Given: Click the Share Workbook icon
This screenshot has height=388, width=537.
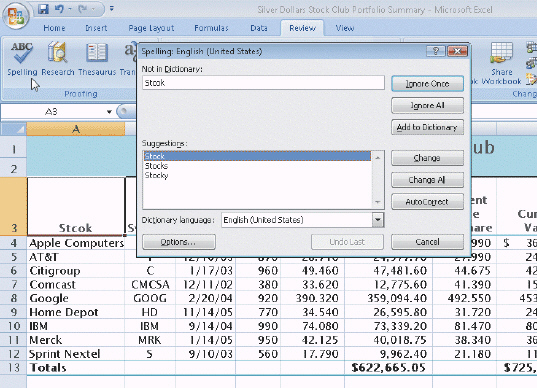Looking at the screenshot, I should 501,63.
